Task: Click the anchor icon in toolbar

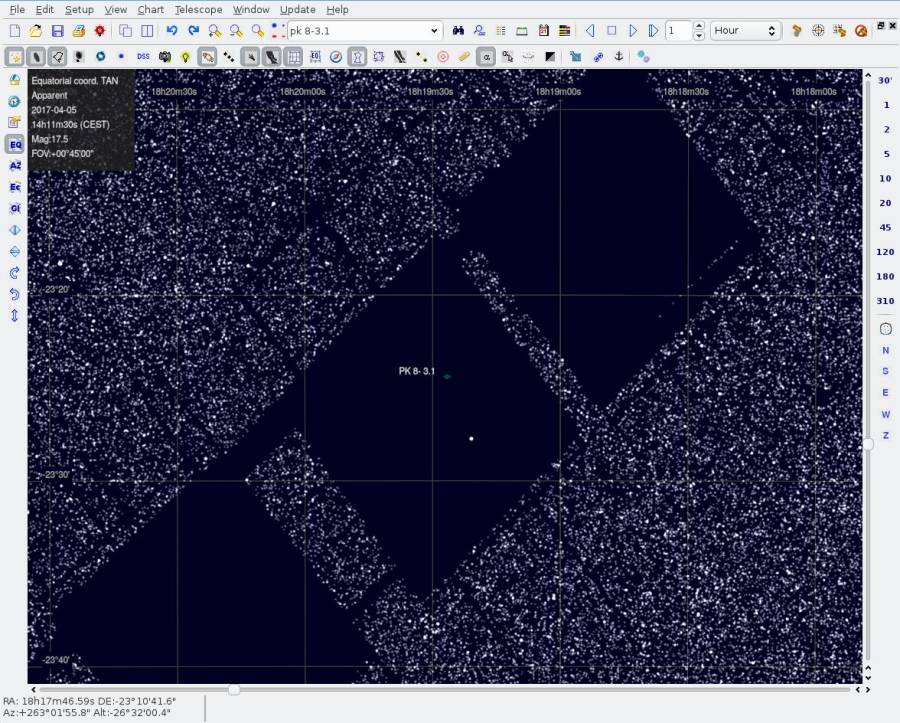Action: click(x=619, y=57)
